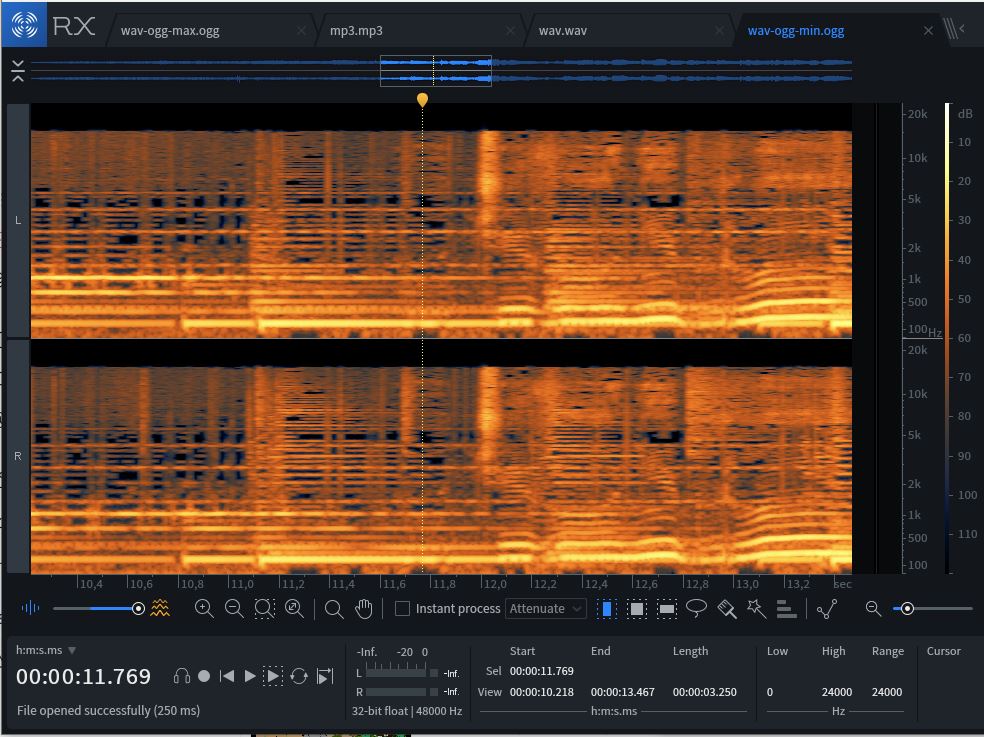Click the Record button

pos(204,676)
